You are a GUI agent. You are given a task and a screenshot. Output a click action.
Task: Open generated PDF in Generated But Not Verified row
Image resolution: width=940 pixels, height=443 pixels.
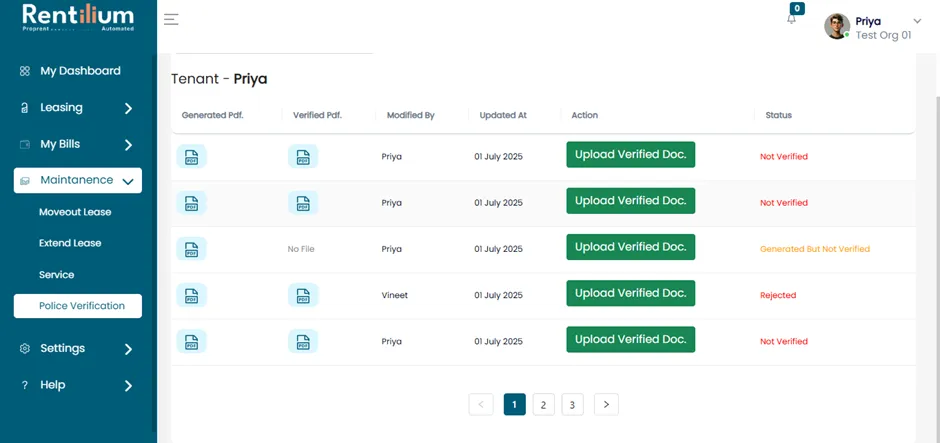coord(191,249)
